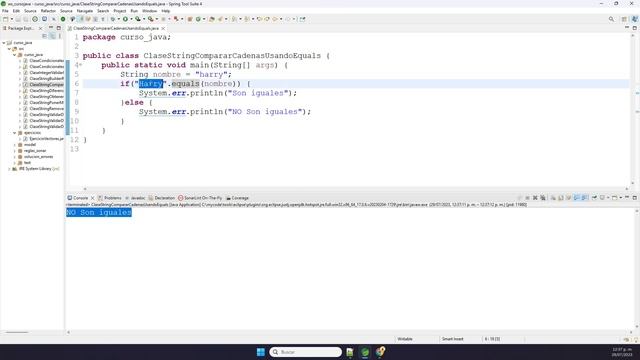Close the ClaseStringCompararCadenasUsandoEquals.java editor tab
This screenshot has width=640, height=360.
(163, 28)
